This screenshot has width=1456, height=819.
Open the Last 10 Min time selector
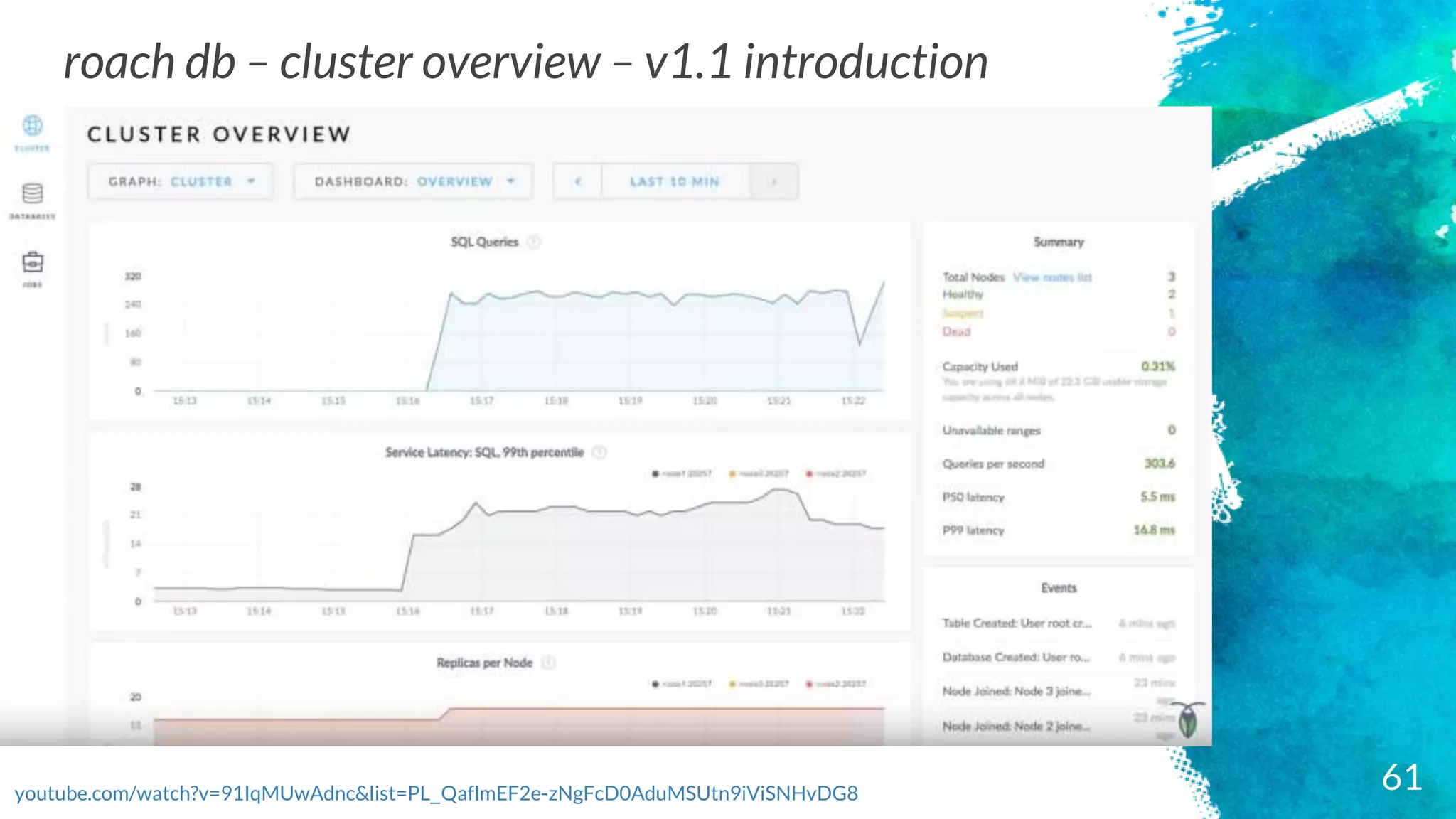[x=675, y=182]
